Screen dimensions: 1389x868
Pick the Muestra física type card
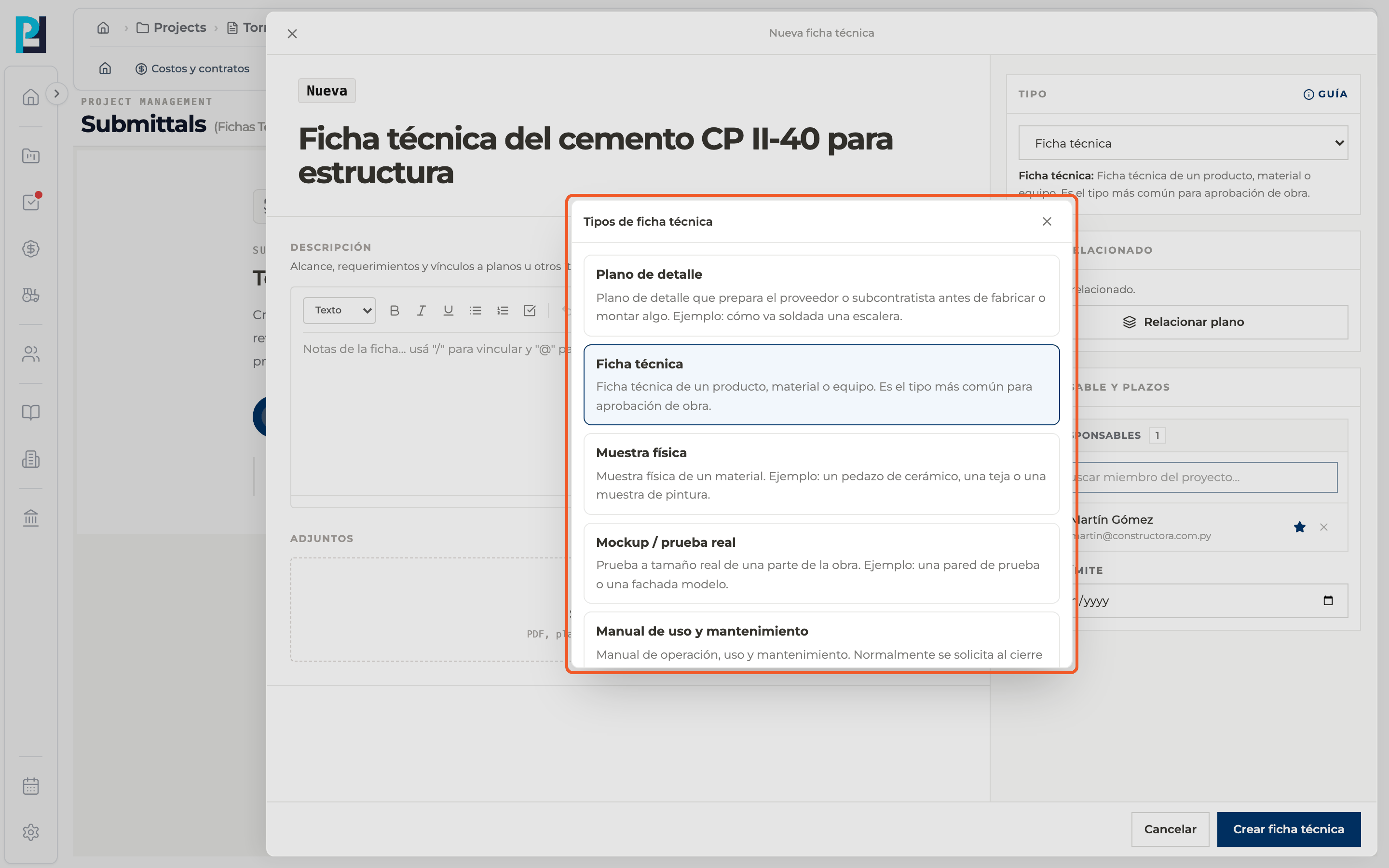pos(821,474)
